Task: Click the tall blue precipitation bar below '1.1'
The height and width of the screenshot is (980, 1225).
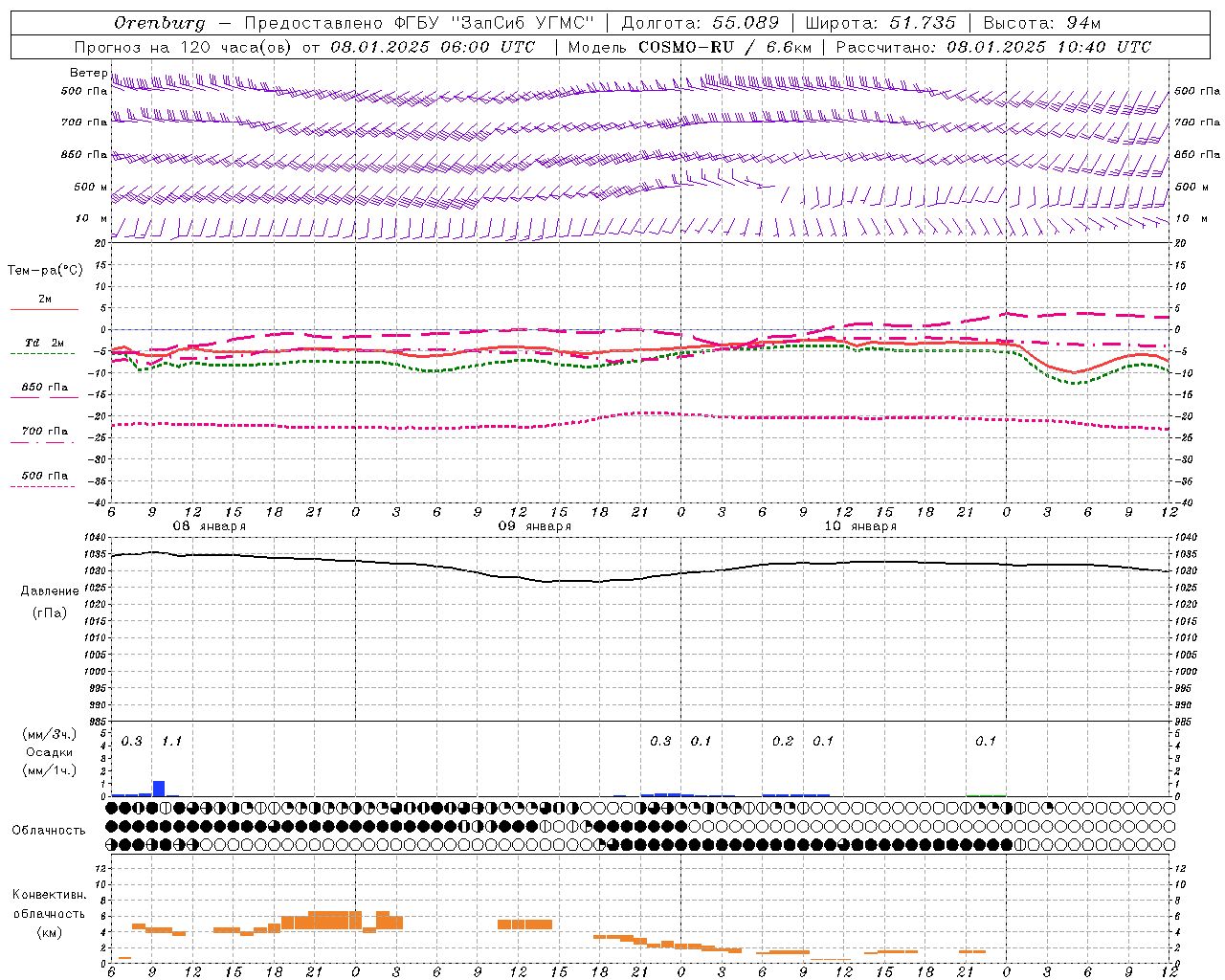Action: coord(159,789)
